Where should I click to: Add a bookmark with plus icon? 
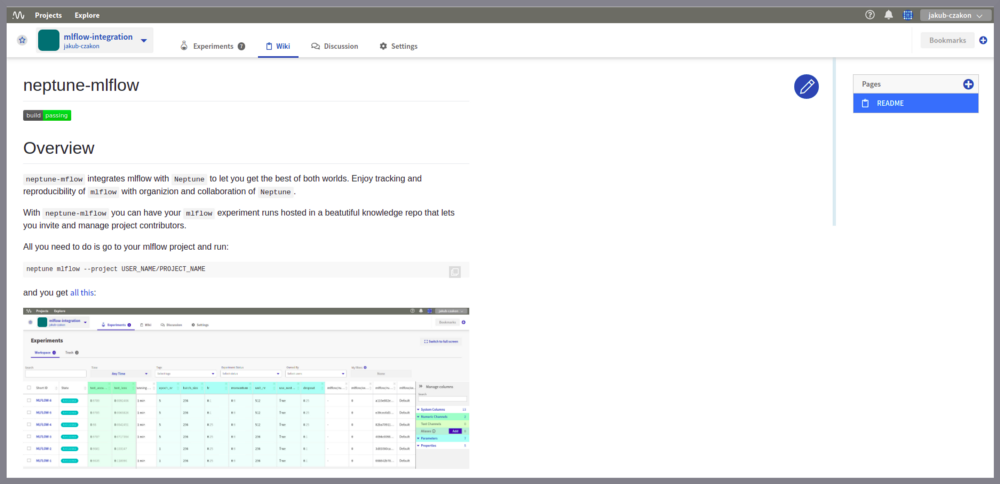pos(983,40)
